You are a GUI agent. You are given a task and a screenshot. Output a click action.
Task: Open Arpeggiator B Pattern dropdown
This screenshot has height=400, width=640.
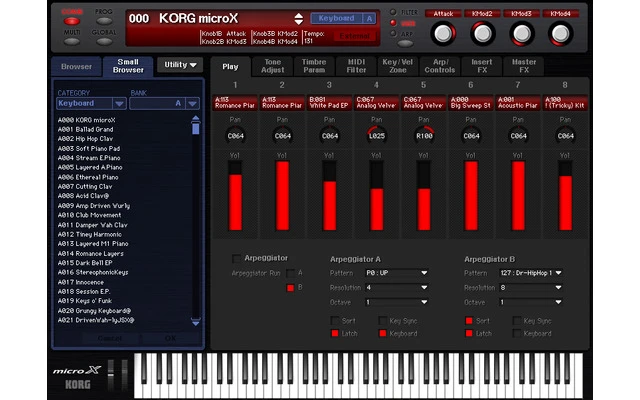click(531, 273)
